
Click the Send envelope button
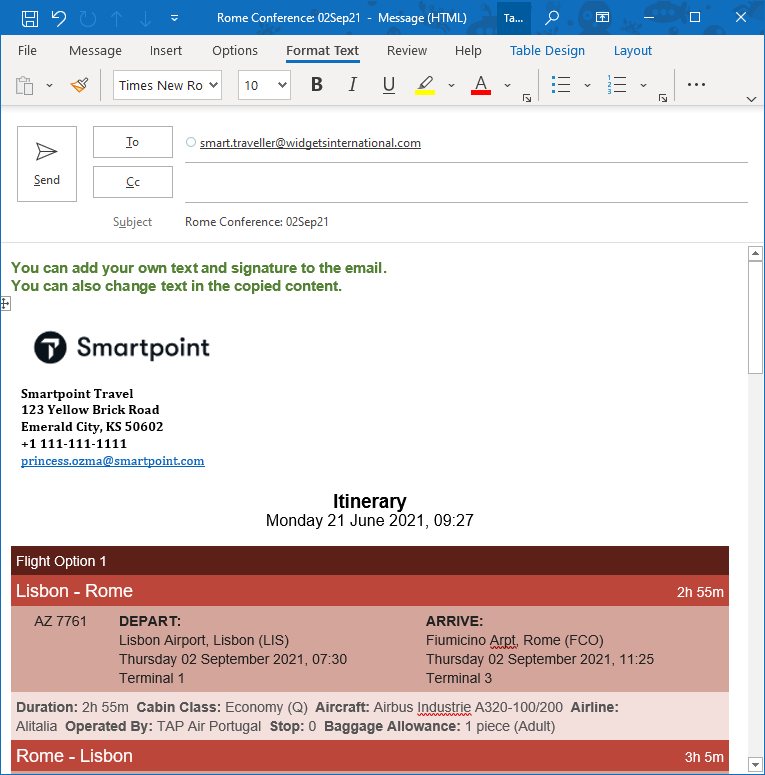[x=47, y=163]
